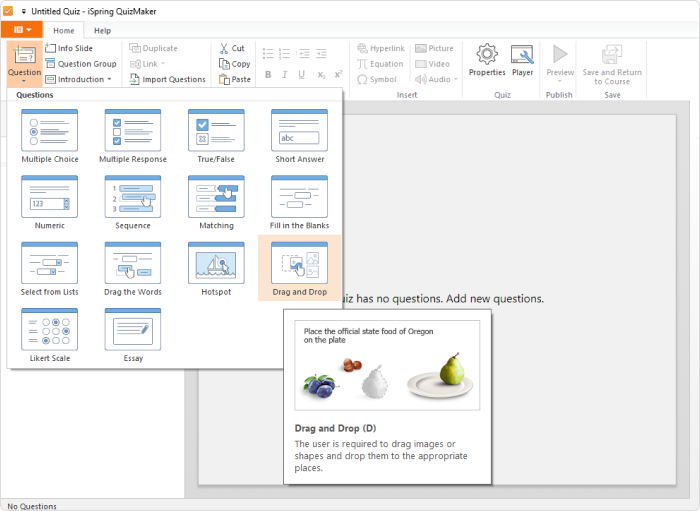700x511 pixels.
Task: Open the orange application menu dropdown
Action: pos(22,30)
